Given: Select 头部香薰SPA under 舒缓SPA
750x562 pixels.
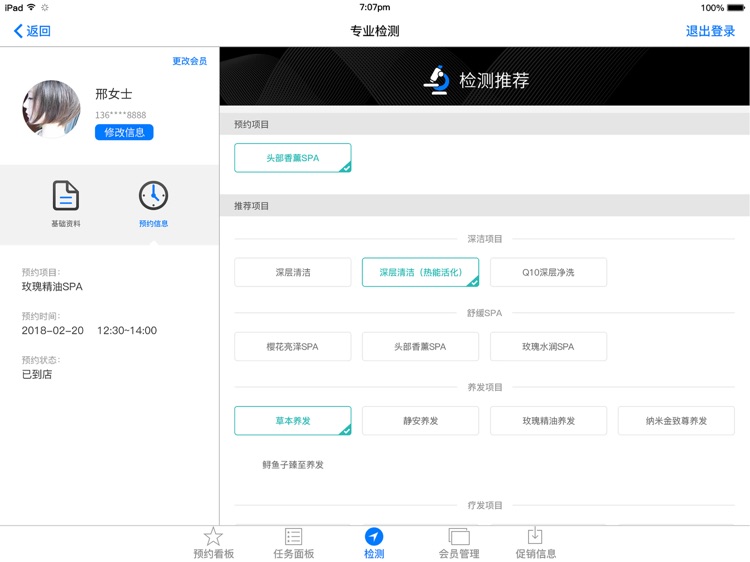Looking at the screenshot, I should pos(420,346).
